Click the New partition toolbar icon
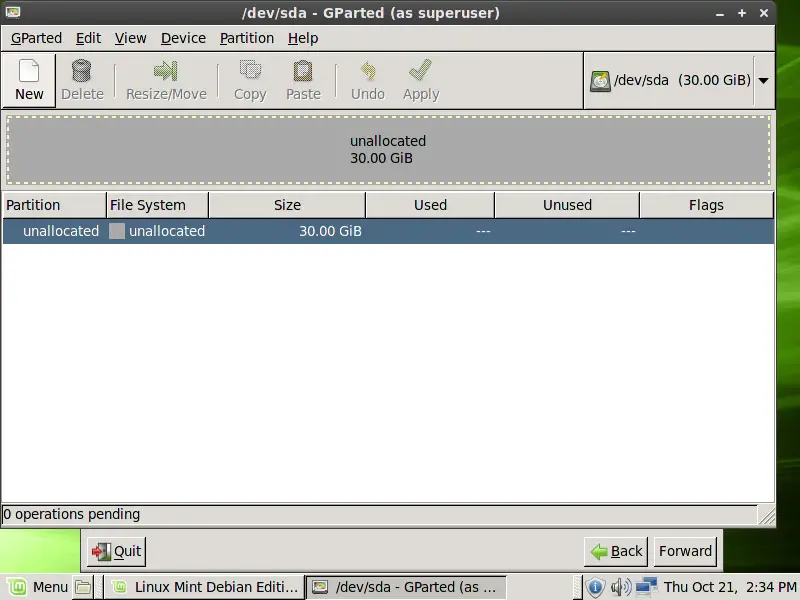 tap(29, 71)
